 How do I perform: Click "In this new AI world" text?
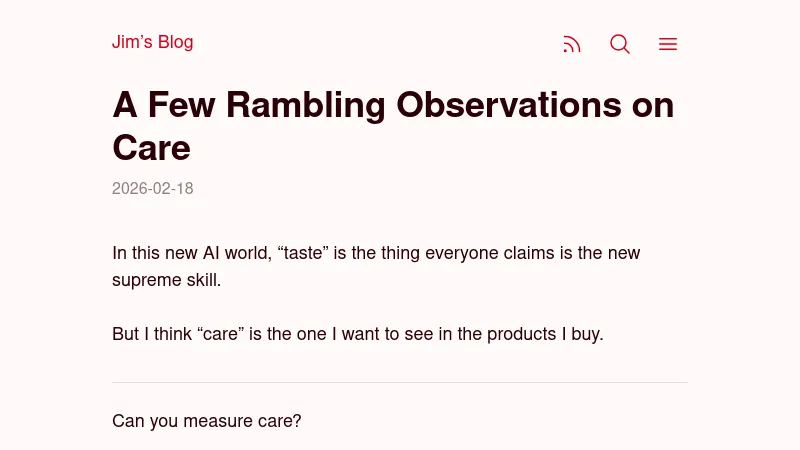190,253
